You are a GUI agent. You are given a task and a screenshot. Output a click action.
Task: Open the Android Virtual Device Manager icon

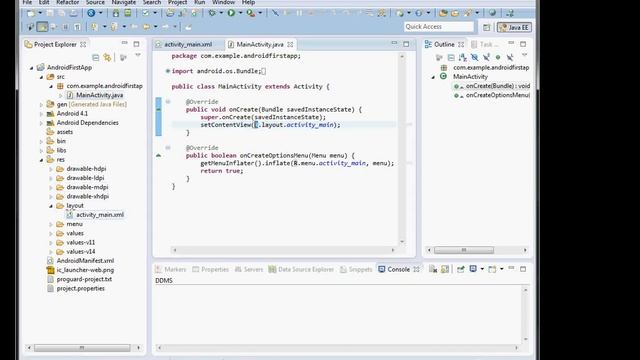click(x=128, y=13)
